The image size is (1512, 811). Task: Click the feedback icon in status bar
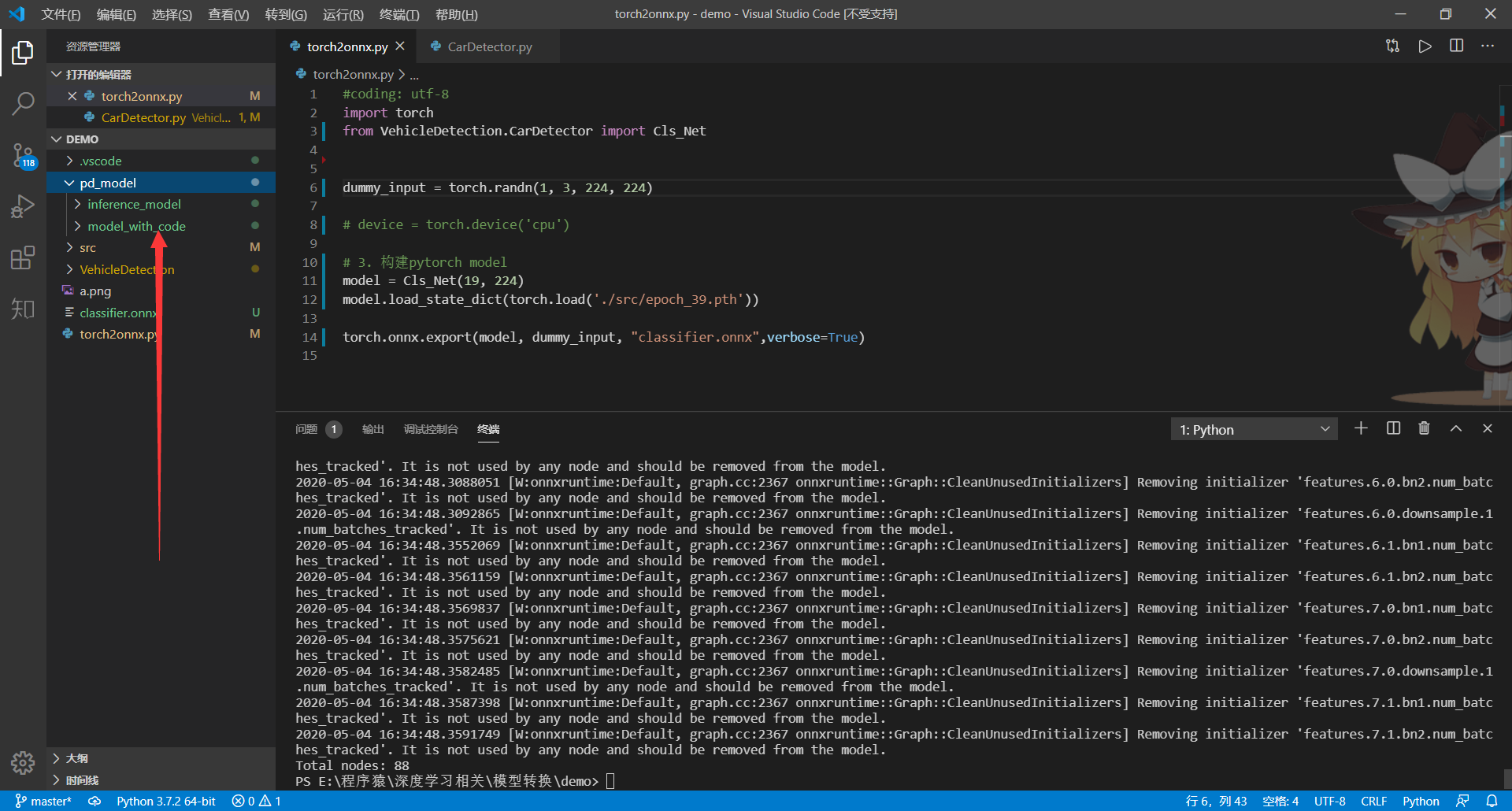1462,801
